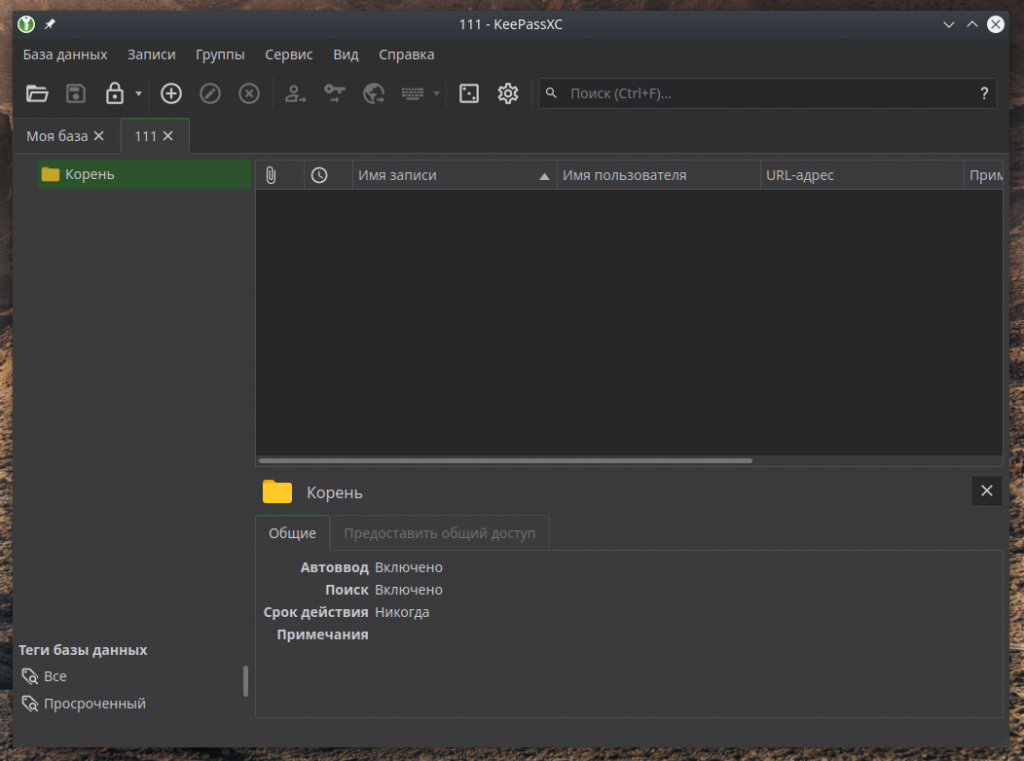Add a new entry with plus icon

[x=171, y=94]
